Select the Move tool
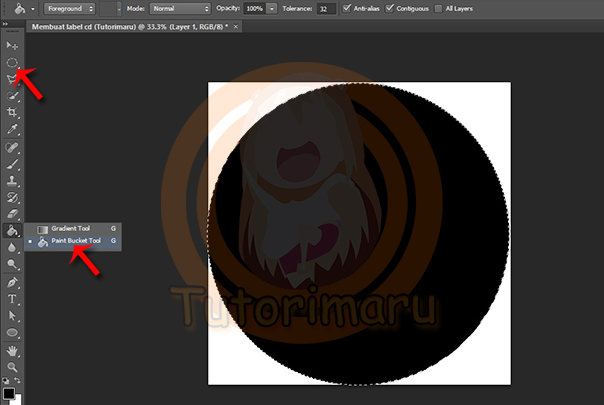Viewport: 604px width, 405px height. [x=12, y=46]
